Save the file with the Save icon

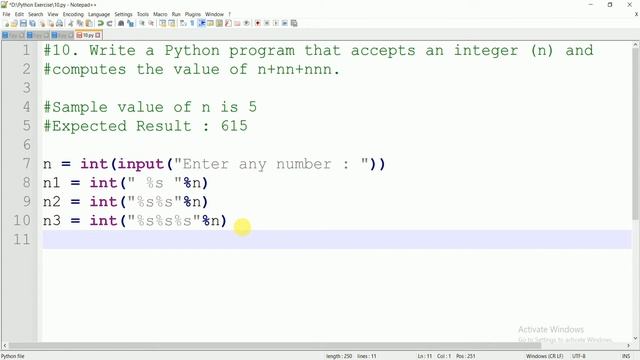[23, 23]
